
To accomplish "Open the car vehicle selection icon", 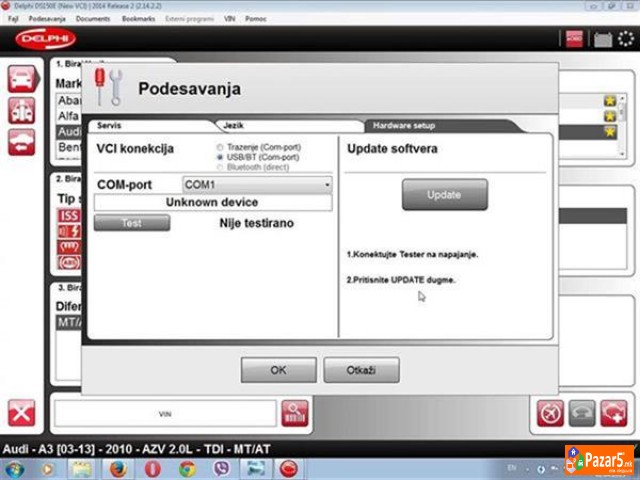I will point(23,79).
